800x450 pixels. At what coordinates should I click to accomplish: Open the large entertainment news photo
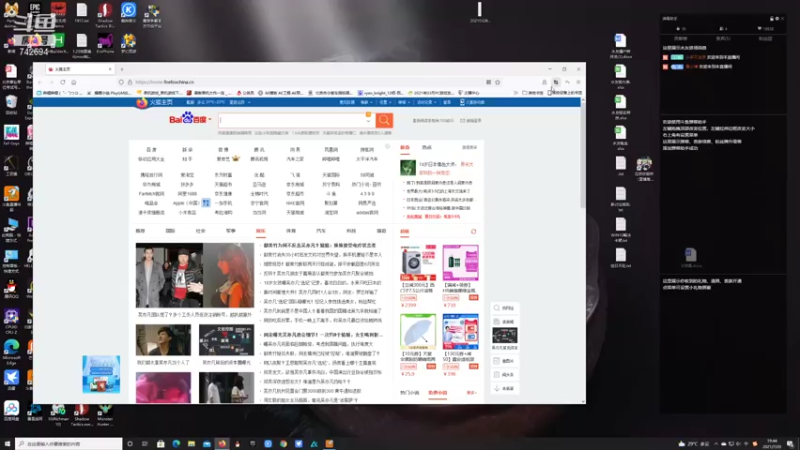pyautogui.click(x=194, y=275)
